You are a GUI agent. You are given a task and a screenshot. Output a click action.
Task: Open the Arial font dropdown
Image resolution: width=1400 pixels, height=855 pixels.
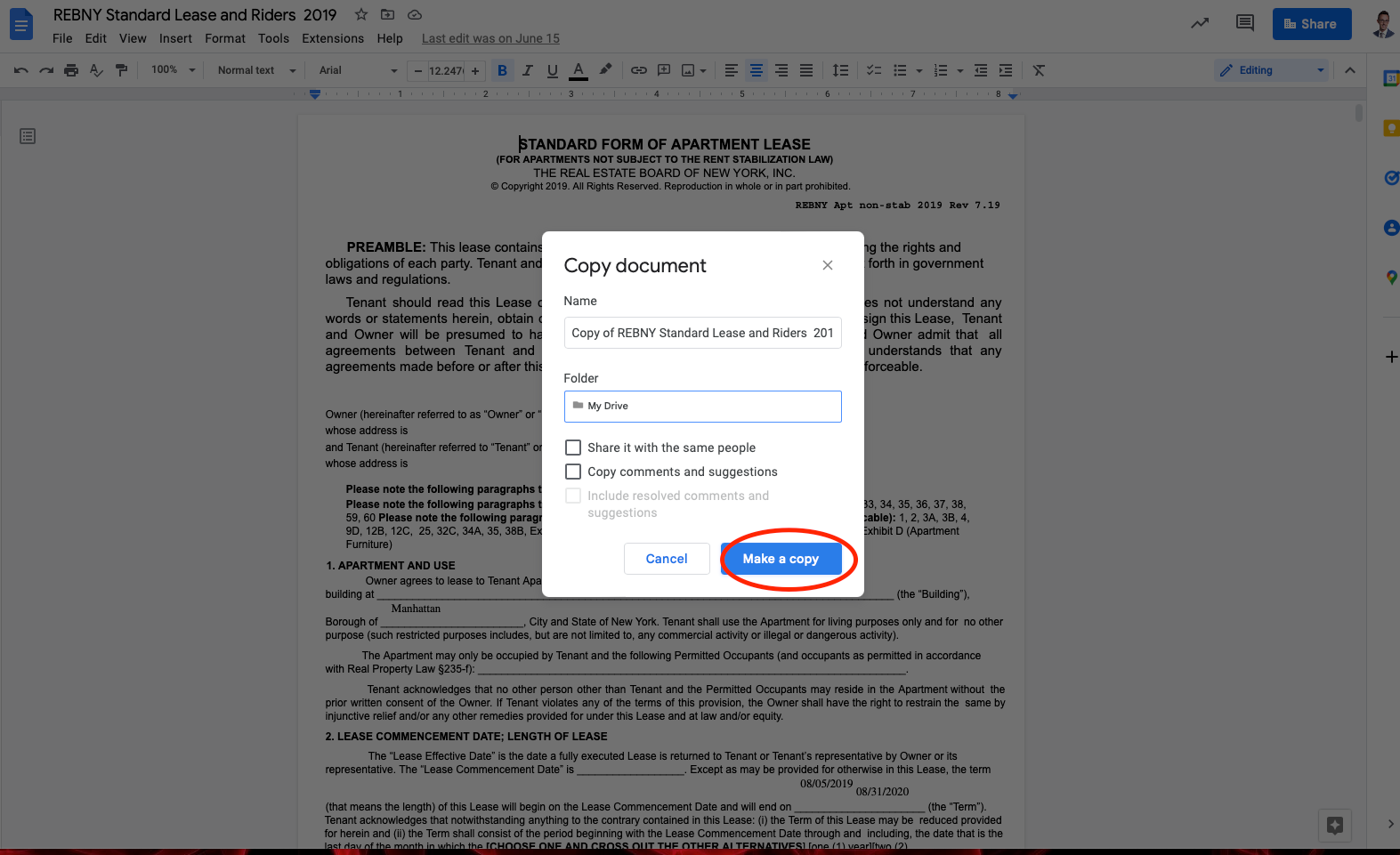pyautogui.click(x=358, y=70)
